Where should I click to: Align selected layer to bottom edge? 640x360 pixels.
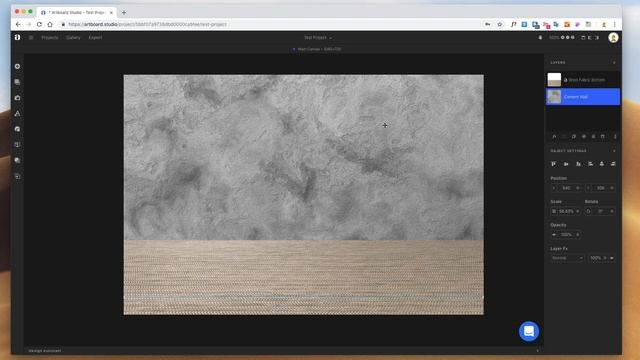click(x=578, y=164)
